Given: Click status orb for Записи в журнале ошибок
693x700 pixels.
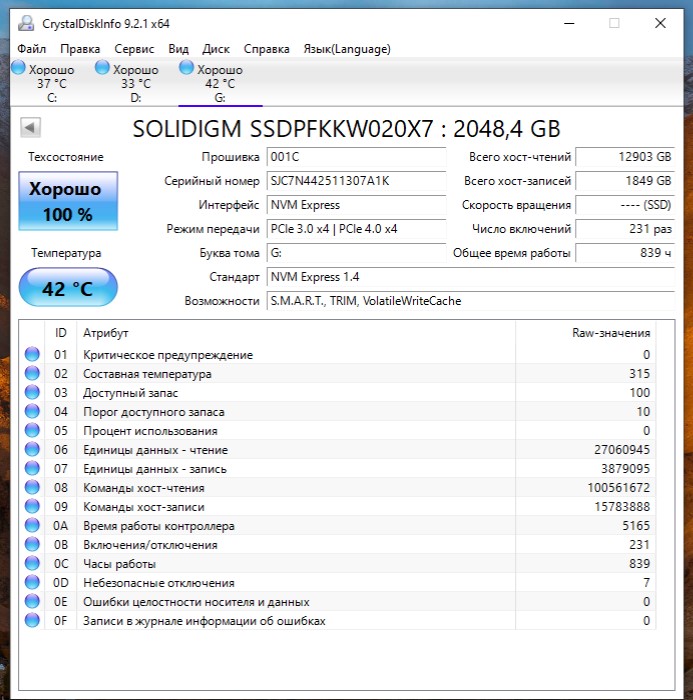Looking at the screenshot, I should tap(32, 620).
